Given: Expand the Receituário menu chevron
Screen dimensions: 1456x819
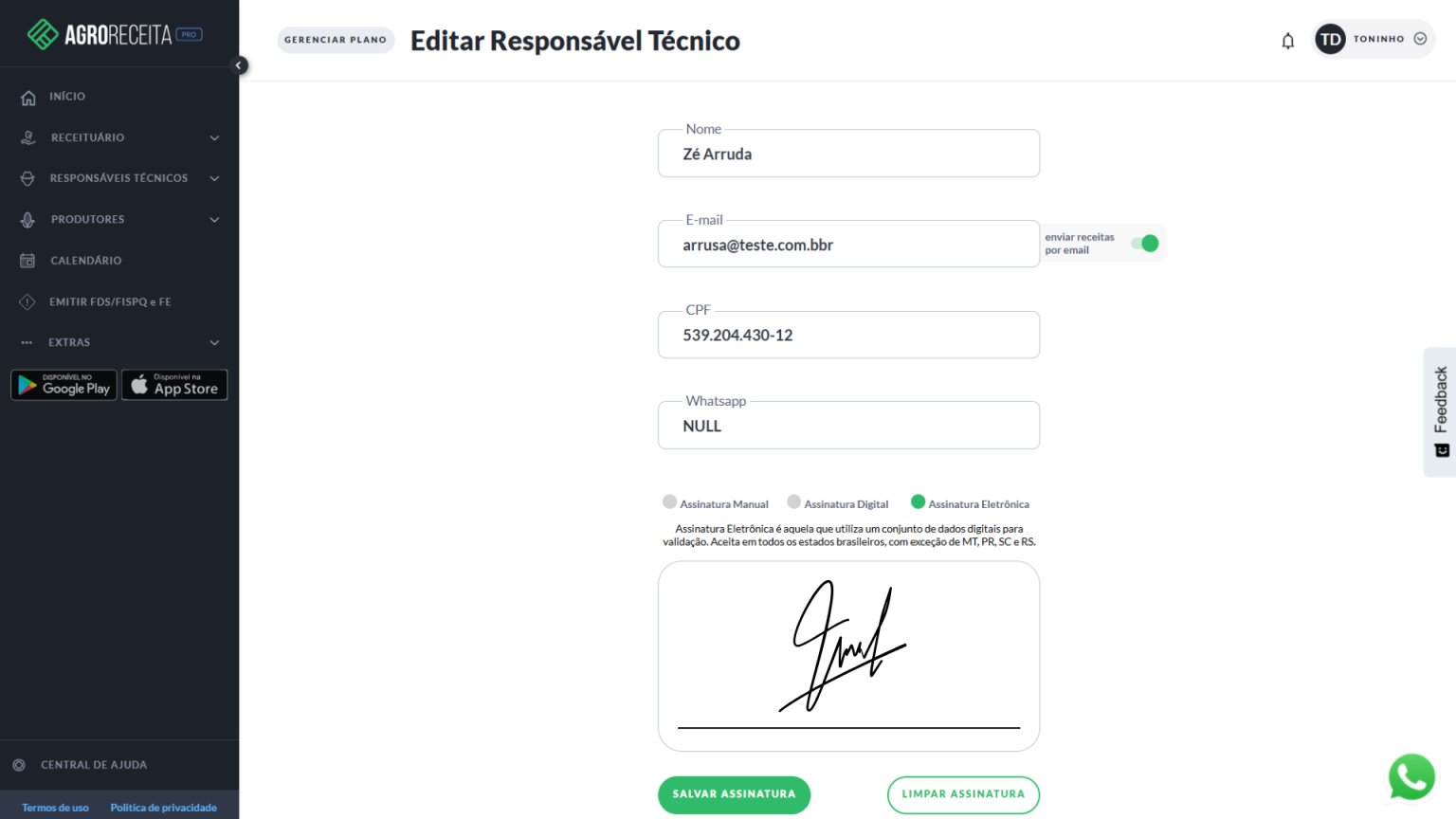Looking at the screenshot, I should click(214, 137).
